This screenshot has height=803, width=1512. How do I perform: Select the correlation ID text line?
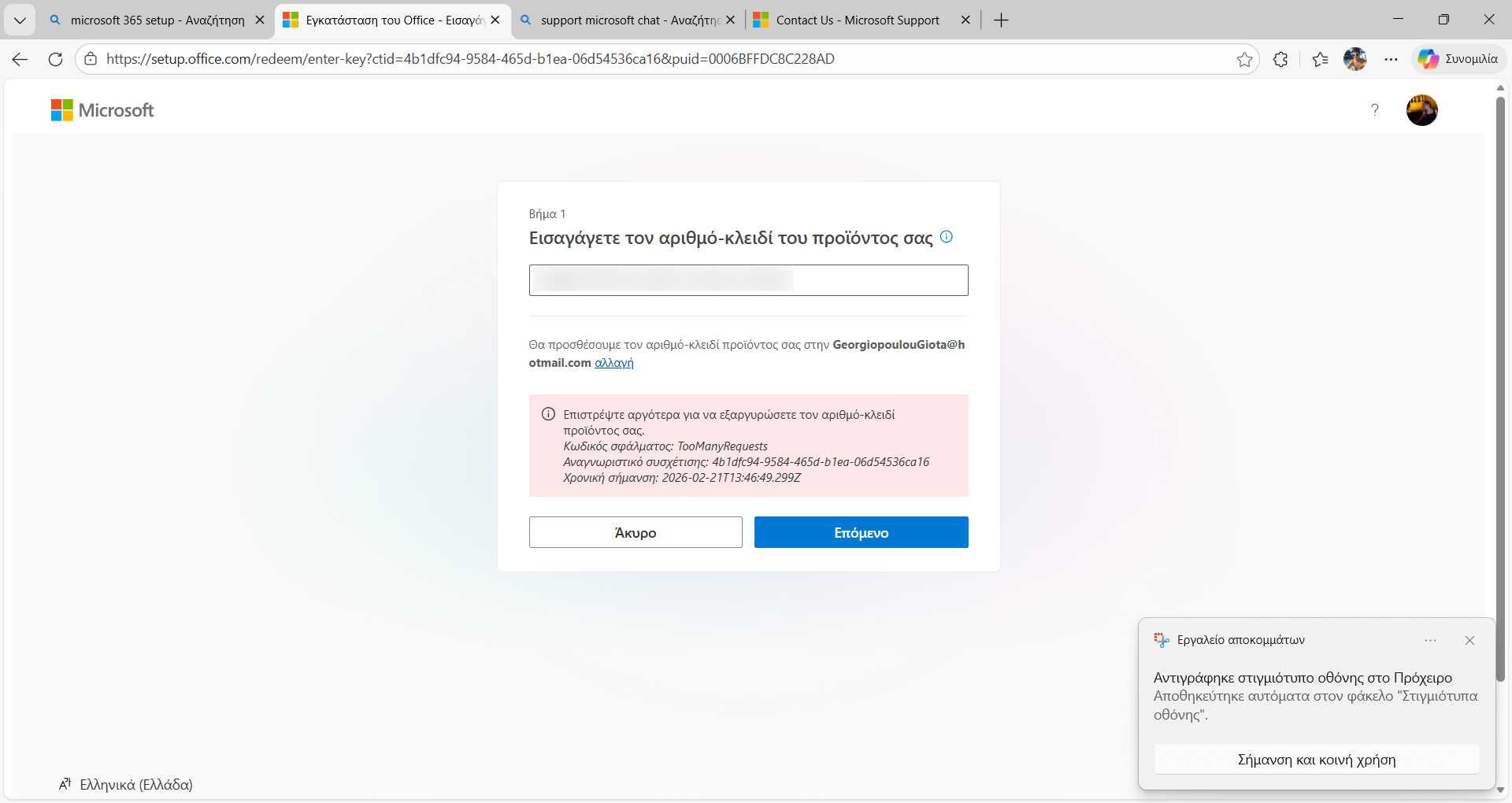(747, 462)
